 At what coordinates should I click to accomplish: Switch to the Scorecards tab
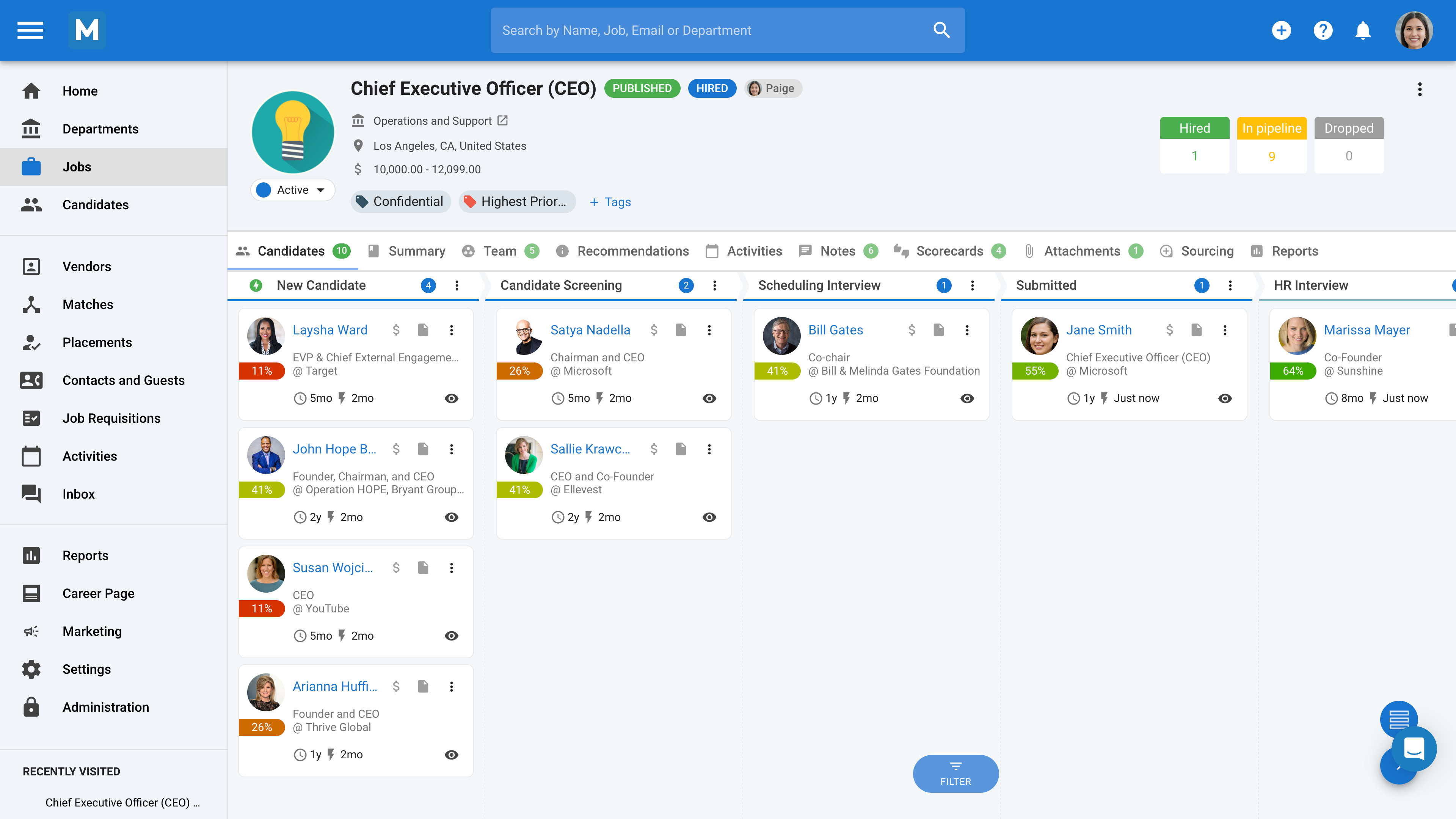click(x=950, y=251)
